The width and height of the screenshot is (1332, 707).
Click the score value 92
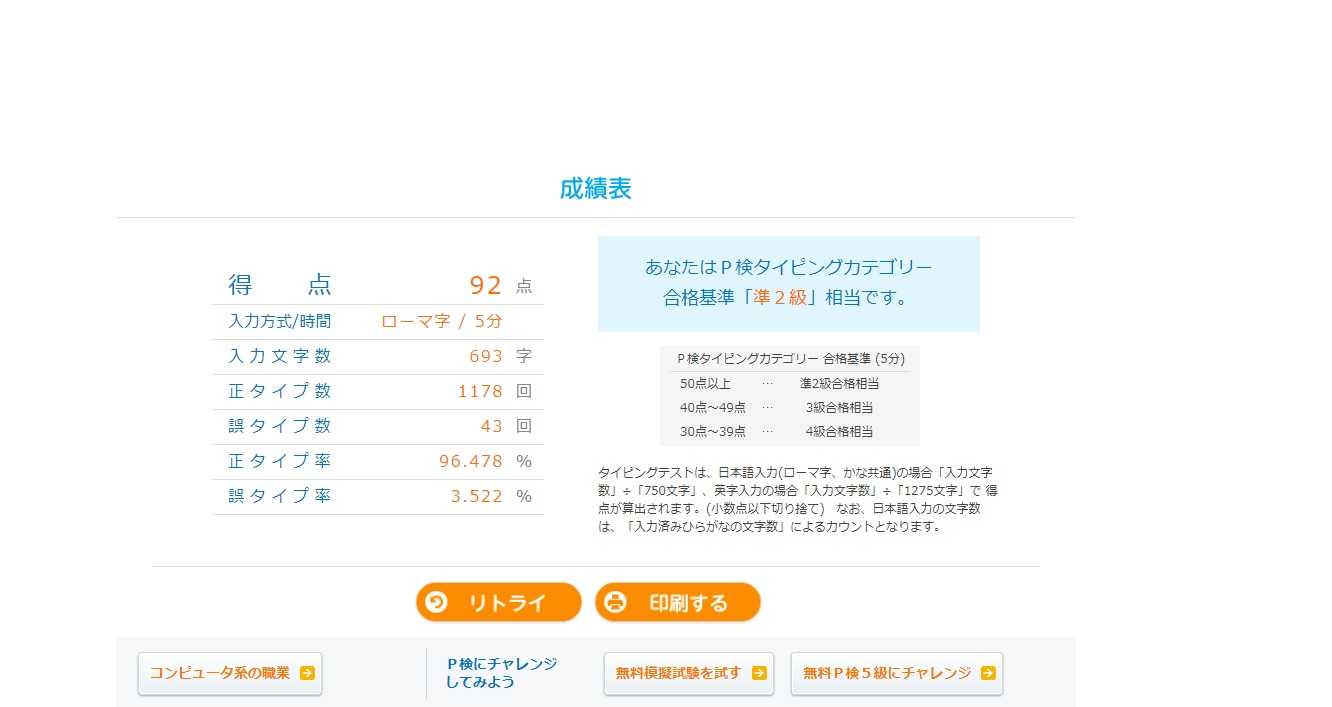pos(486,285)
